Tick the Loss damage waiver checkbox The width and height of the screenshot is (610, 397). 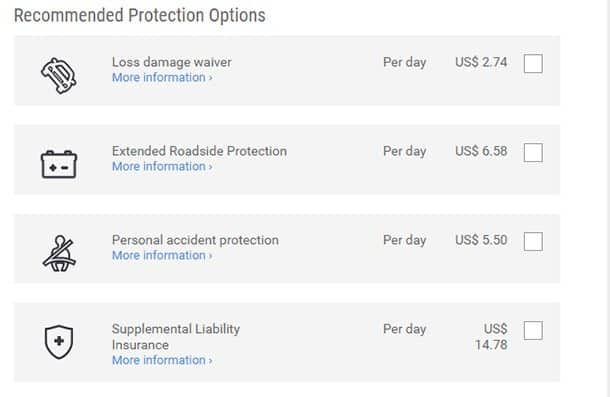pos(533,63)
